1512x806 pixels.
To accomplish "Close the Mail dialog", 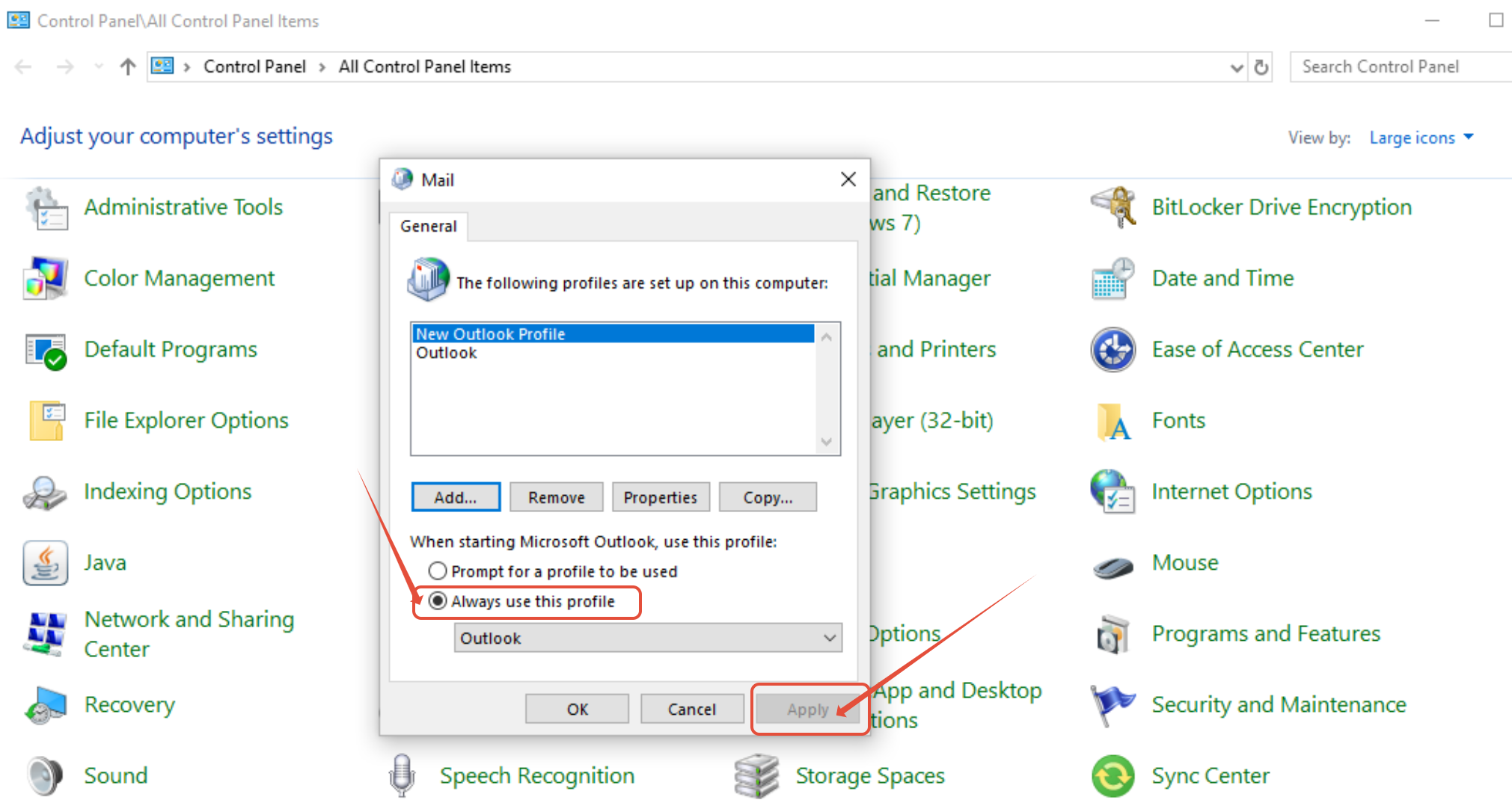I will point(848,179).
